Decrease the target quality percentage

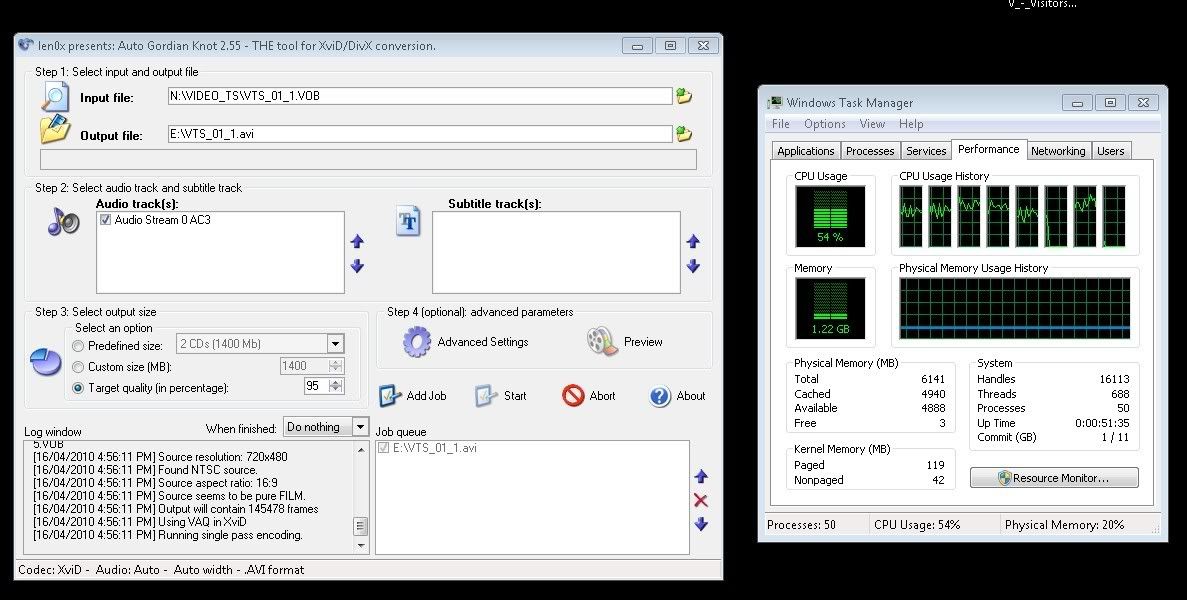tap(336, 390)
